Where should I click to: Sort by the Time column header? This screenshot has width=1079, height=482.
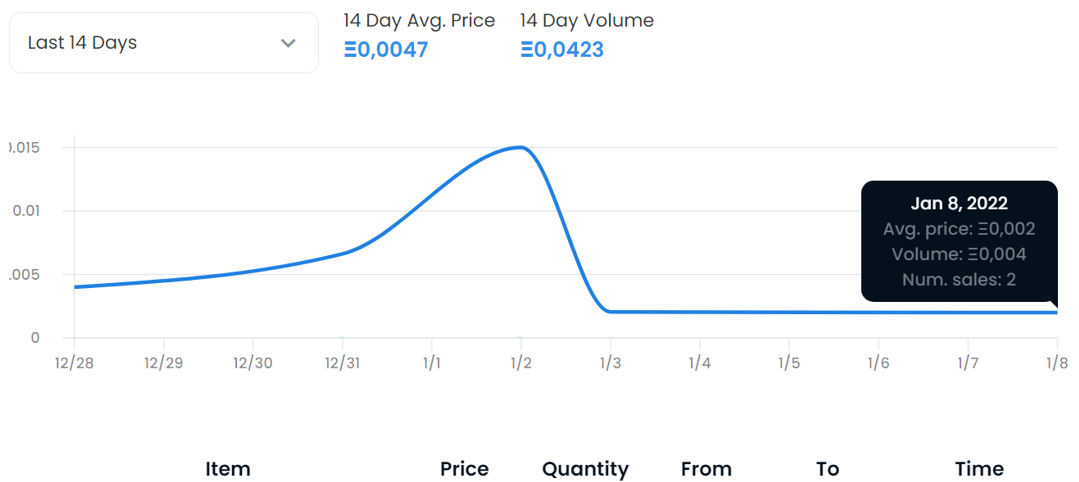coord(979,469)
